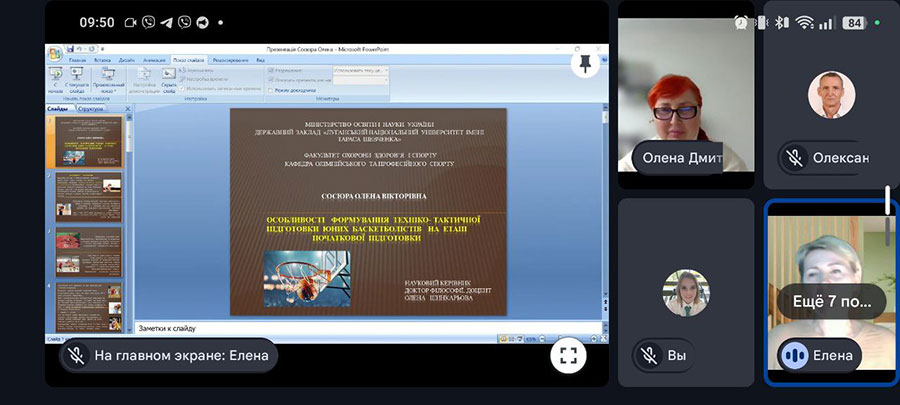Select slide 3 thumbnail
This screenshot has width=900, height=405.
[88, 252]
